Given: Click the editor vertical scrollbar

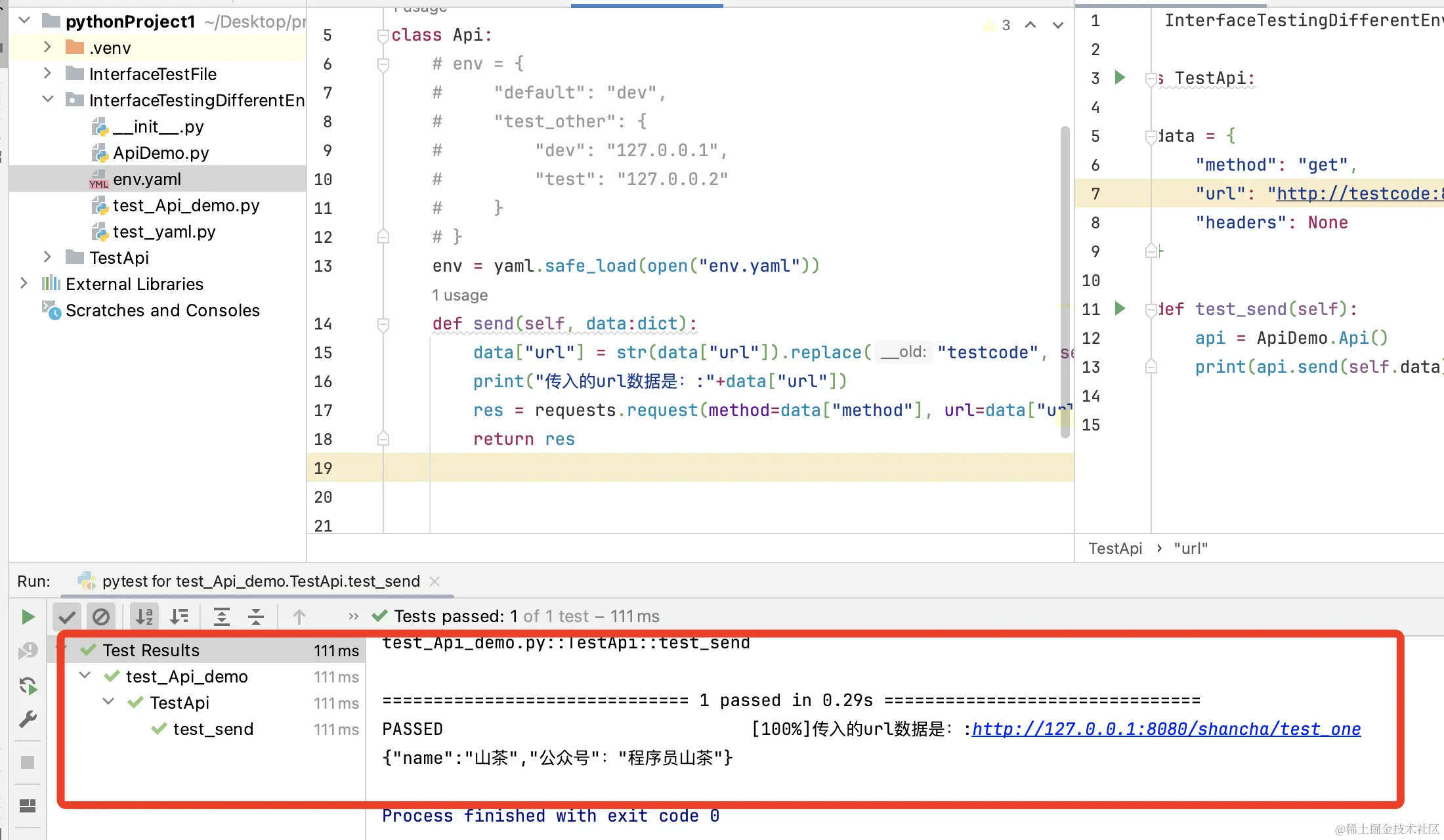Looking at the screenshot, I should pyautogui.click(x=1065, y=282).
